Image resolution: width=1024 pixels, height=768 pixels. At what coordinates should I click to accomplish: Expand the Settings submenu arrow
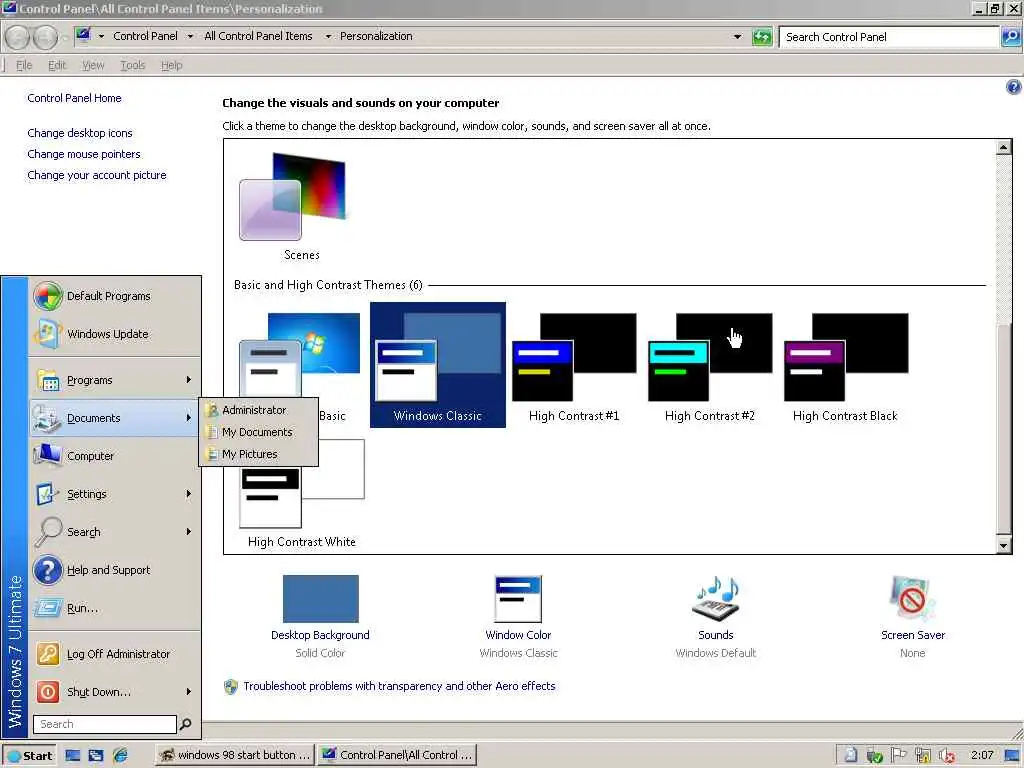click(189, 494)
